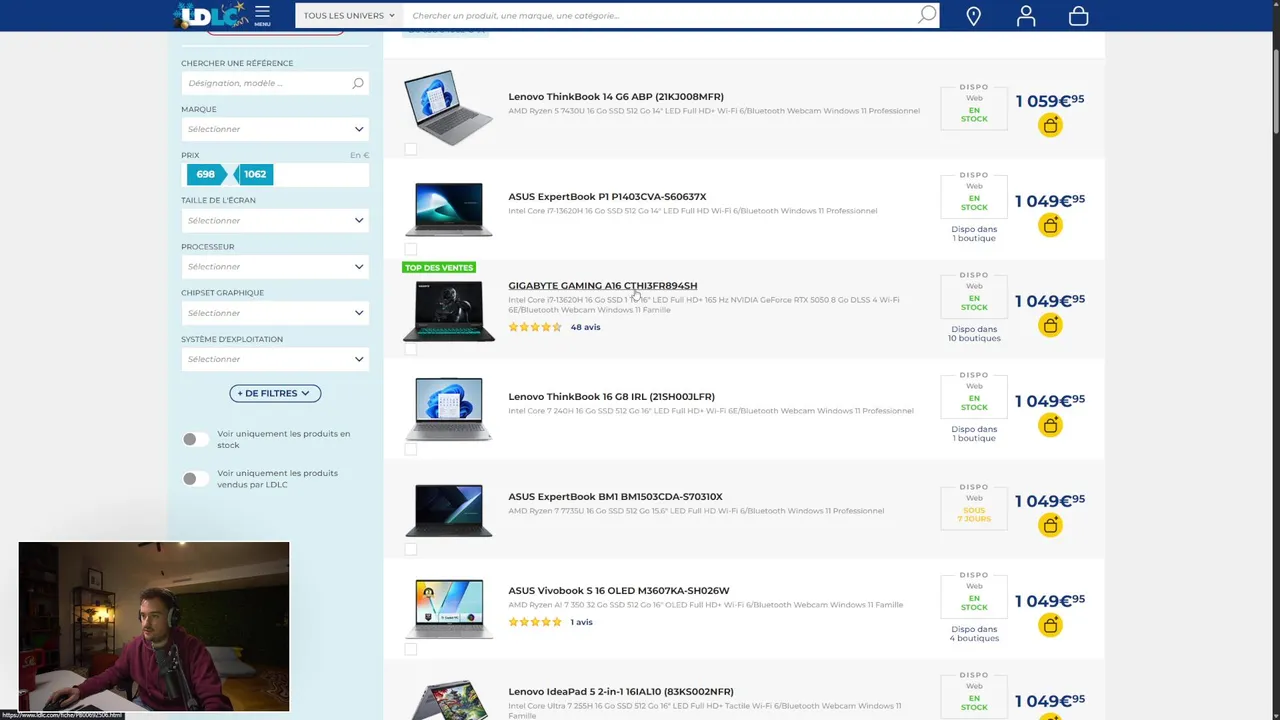
Task: Select the maximum price handle 1062
Action: (255, 174)
